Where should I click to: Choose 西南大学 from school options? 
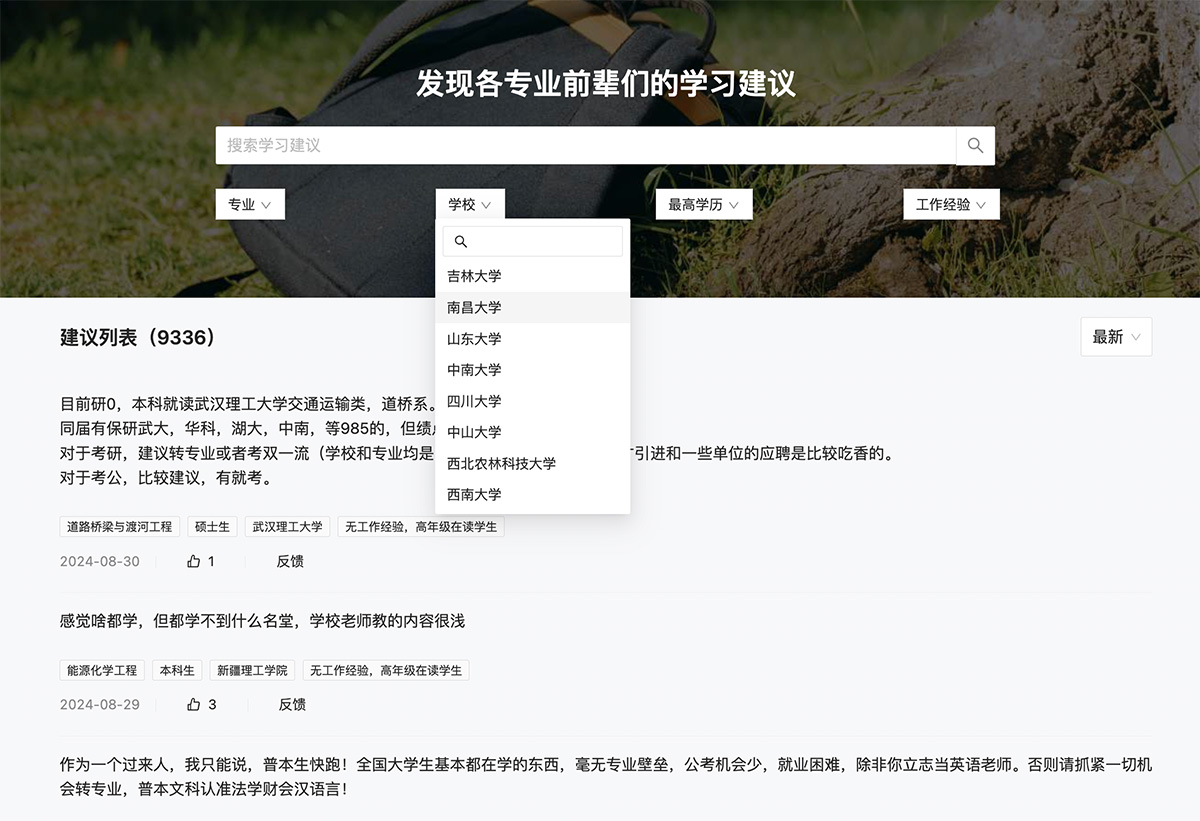click(475, 494)
